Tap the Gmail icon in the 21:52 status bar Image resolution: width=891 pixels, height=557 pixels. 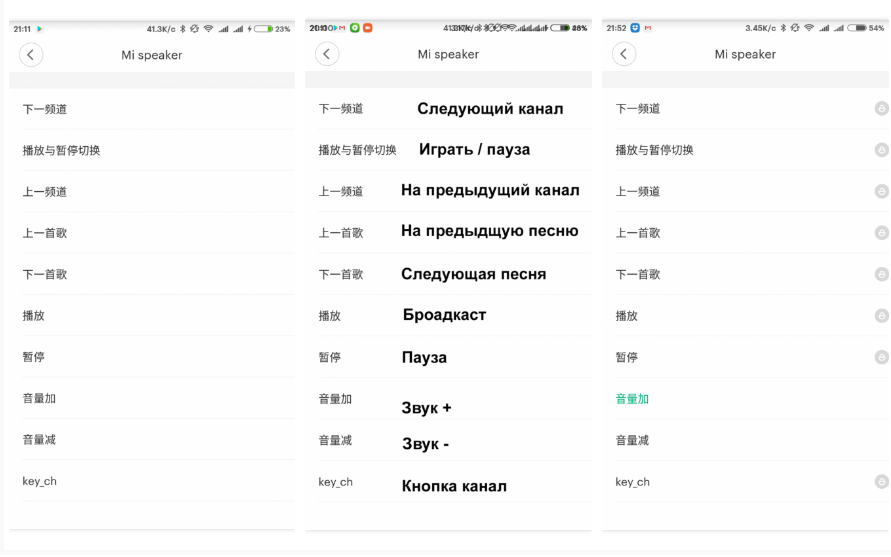(x=648, y=28)
